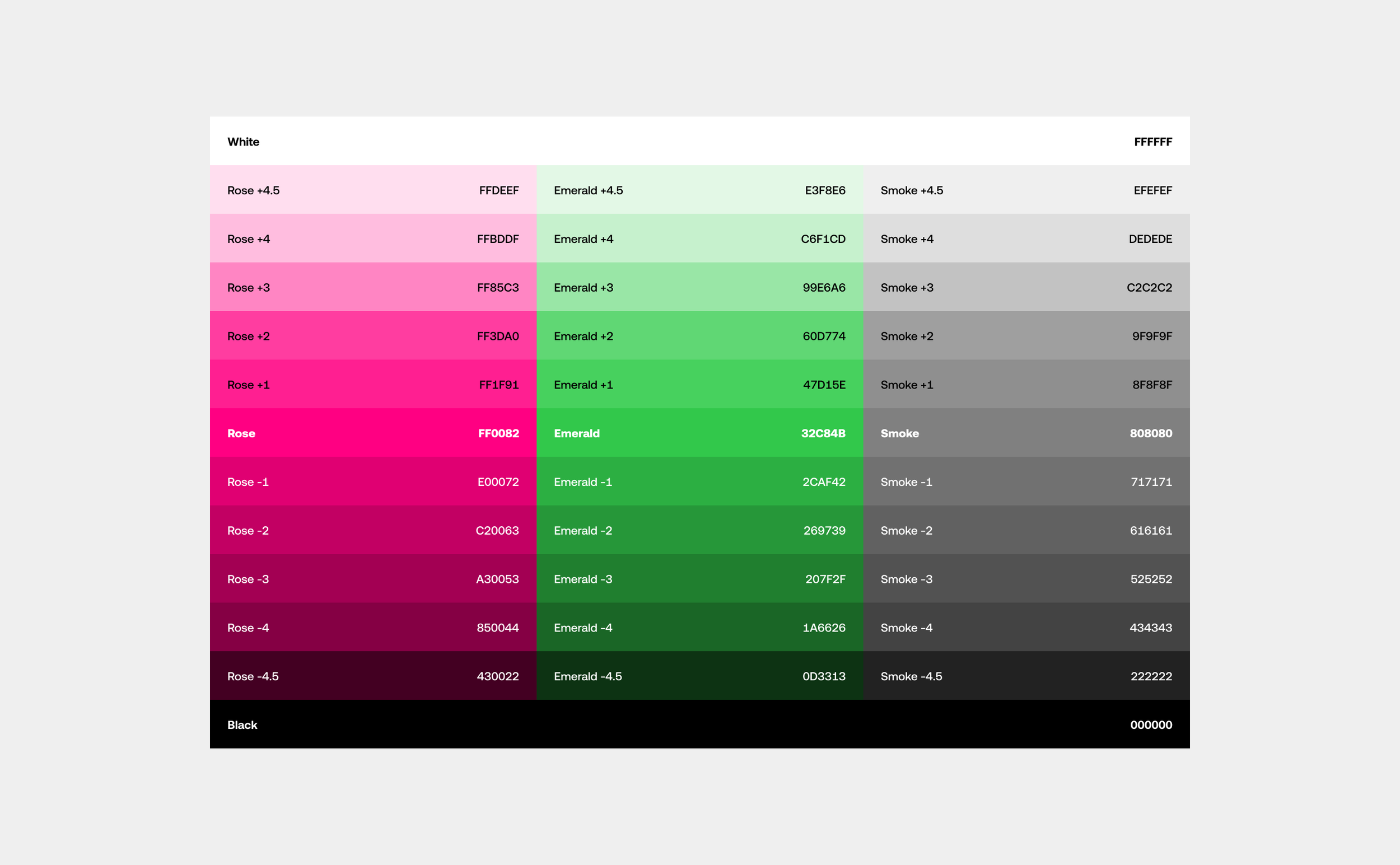
Task: Select the Rose FF0082 base color swatch
Action: pyautogui.click(x=373, y=433)
